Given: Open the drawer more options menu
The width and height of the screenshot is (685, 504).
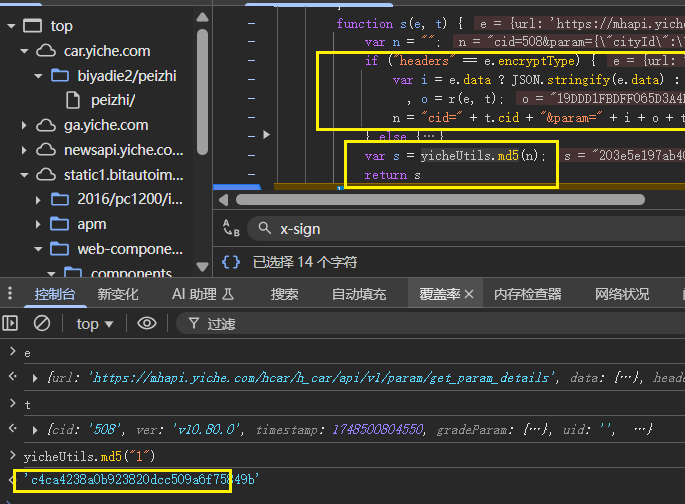Looking at the screenshot, I should [10, 293].
